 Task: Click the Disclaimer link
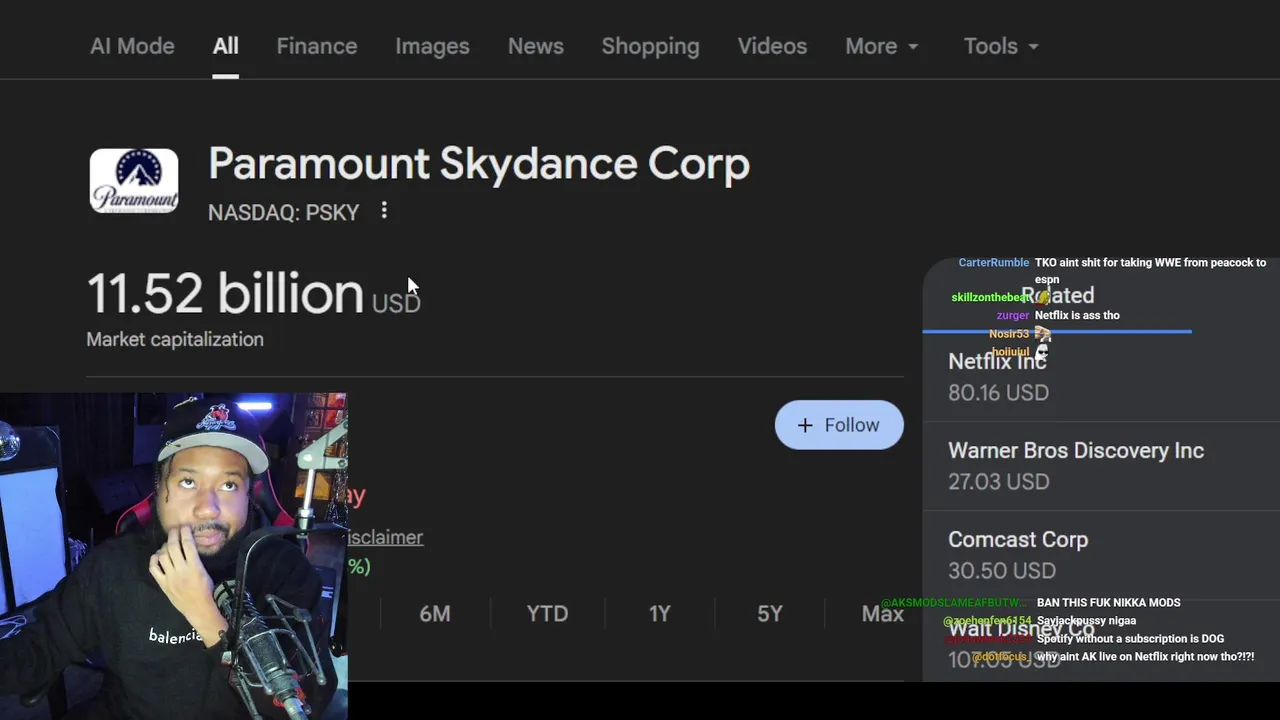click(386, 537)
